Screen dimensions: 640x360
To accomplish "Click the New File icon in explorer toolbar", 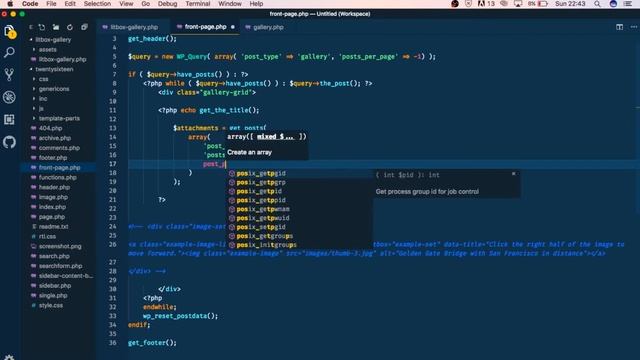I will coord(42,27).
